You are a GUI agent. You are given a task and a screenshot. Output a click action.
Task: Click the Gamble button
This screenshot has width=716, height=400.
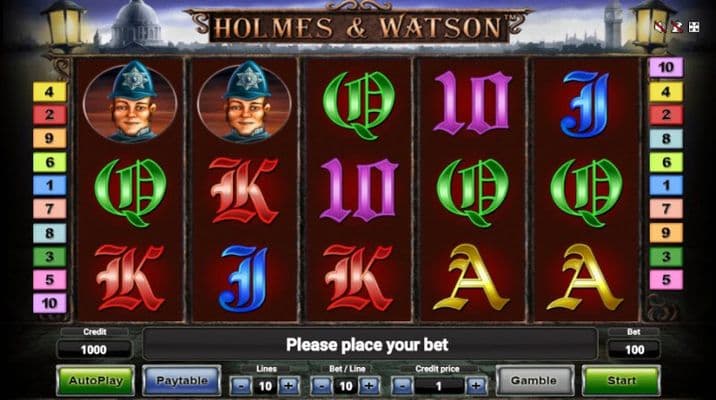pyautogui.click(x=534, y=380)
